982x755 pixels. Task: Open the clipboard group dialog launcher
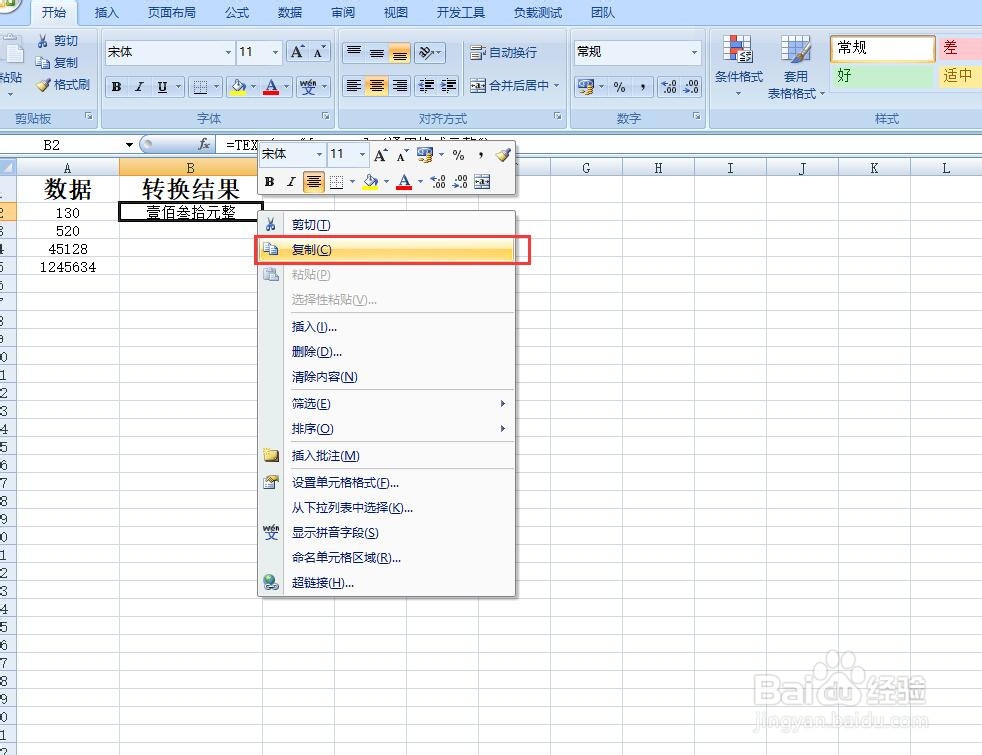[88, 116]
